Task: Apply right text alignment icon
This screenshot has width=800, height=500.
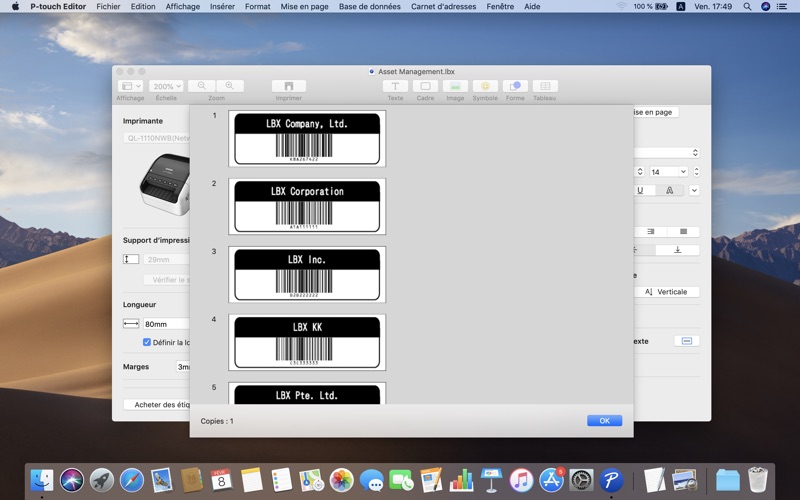Action: point(651,232)
